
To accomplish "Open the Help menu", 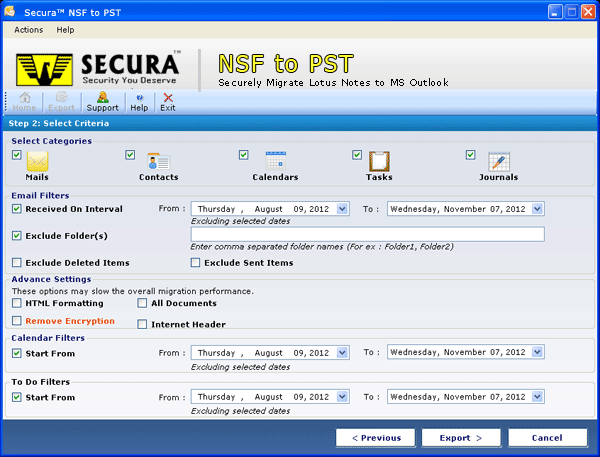I will pos(65,30).
